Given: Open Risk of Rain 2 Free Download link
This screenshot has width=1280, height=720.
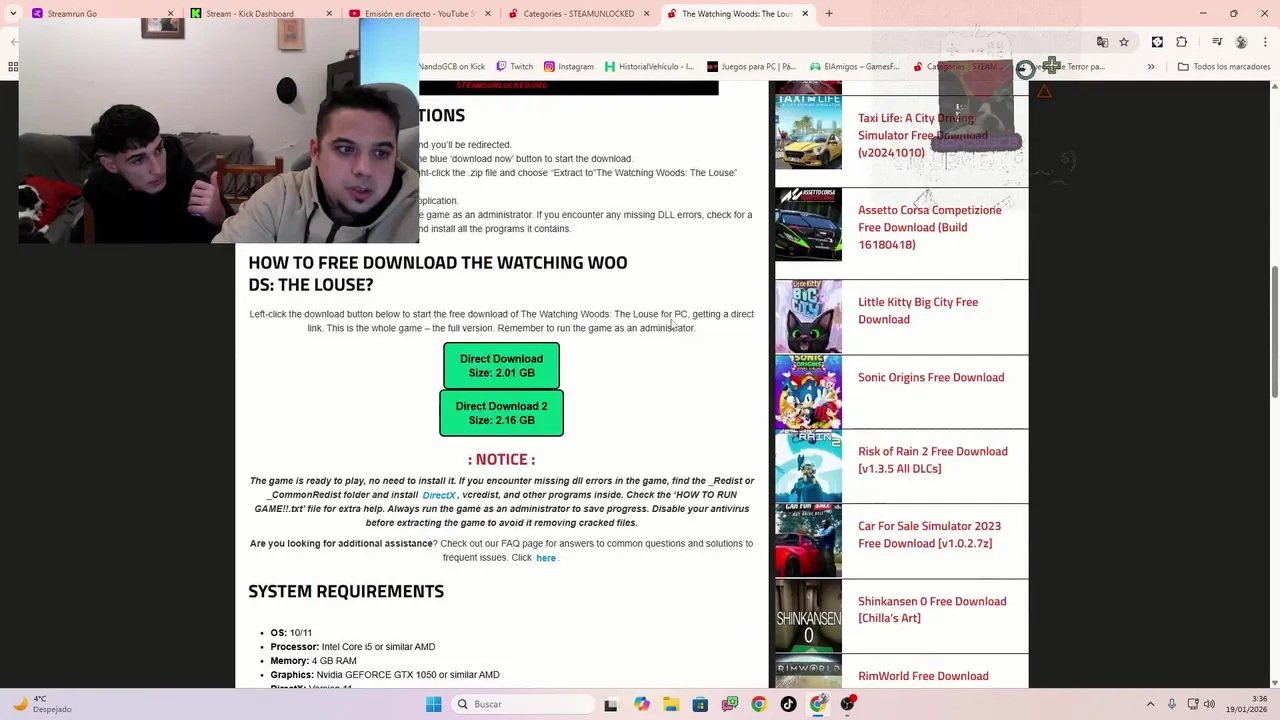Looking at the screenshot, I should (x=933, y=460).
